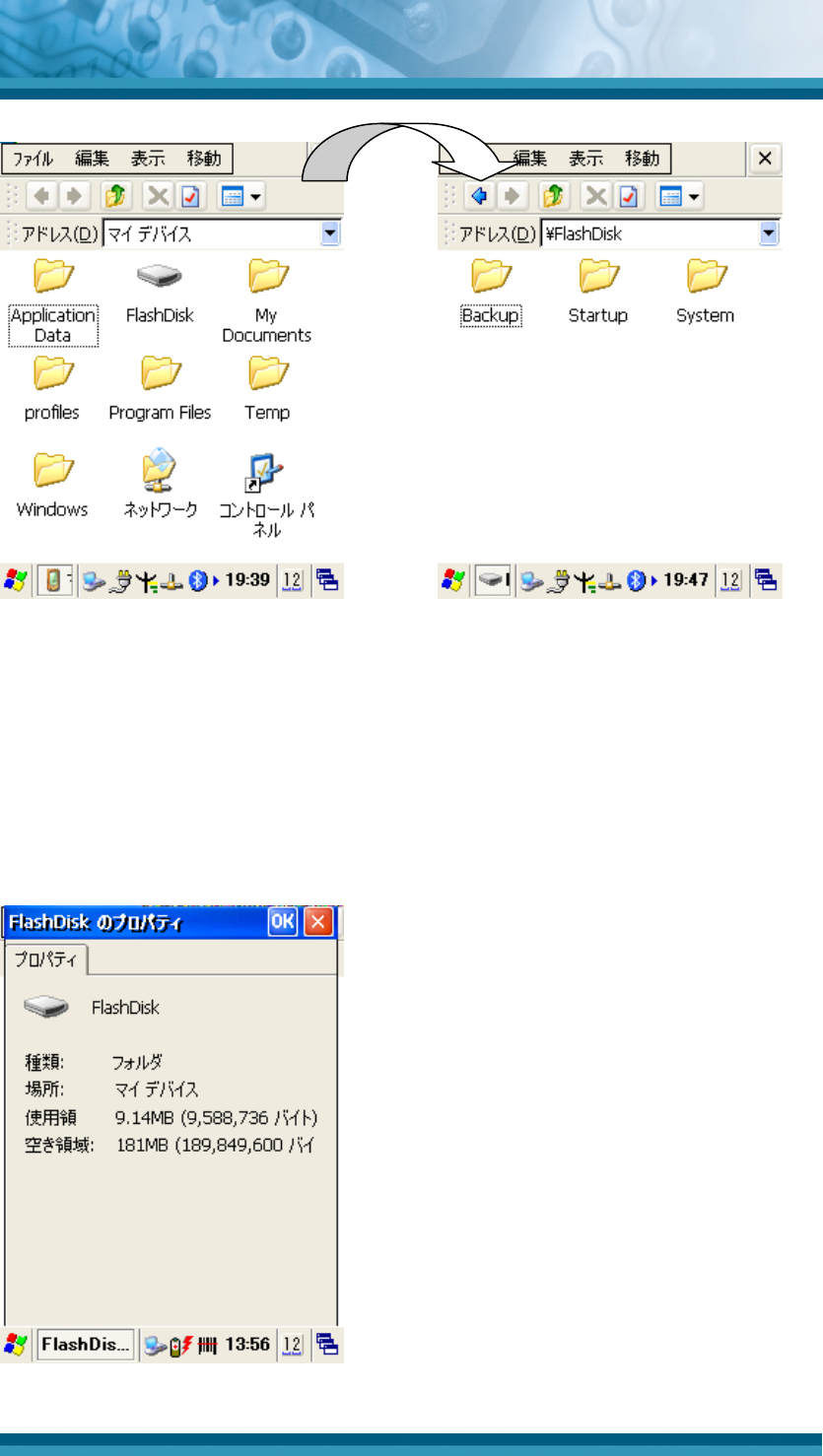Open 移動 menu in ¥FlashDisk window
The width and height of the screenshot is (823, 1456).
pyautogui.click(x=643, y=158)
